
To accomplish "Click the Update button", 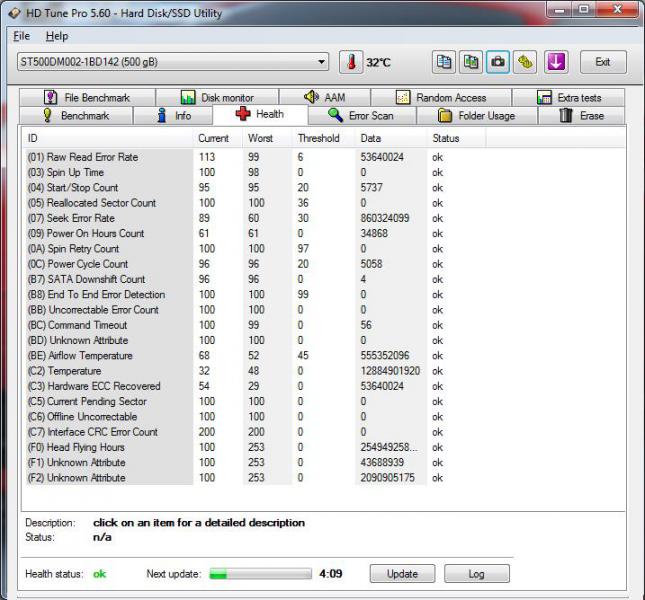I will pos(402,574).
